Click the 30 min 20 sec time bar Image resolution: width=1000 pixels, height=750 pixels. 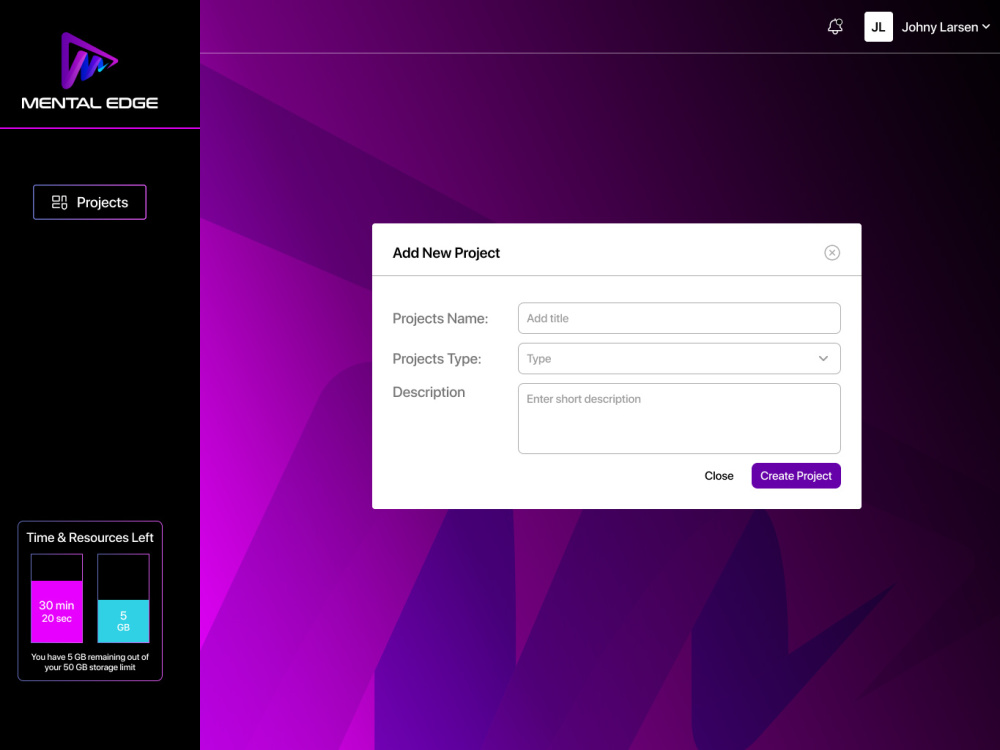click(57, 598)
